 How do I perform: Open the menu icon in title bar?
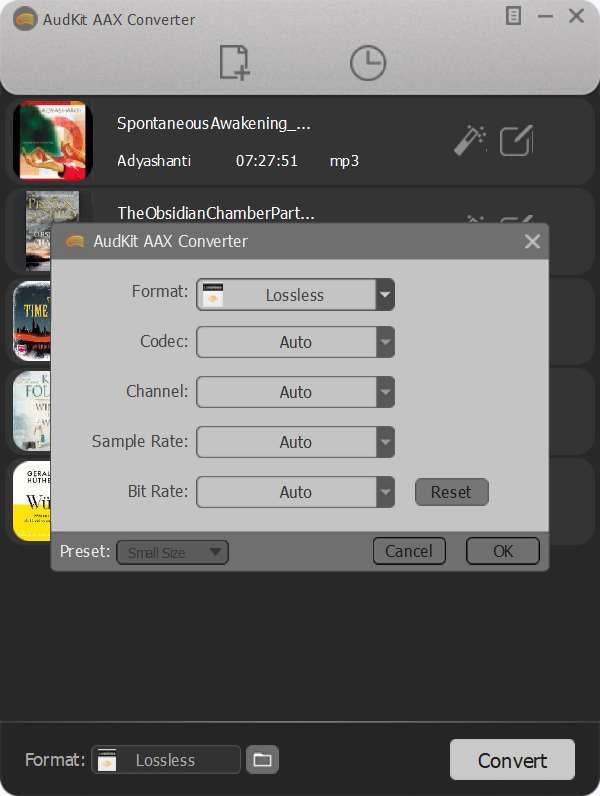coord(513,16)
